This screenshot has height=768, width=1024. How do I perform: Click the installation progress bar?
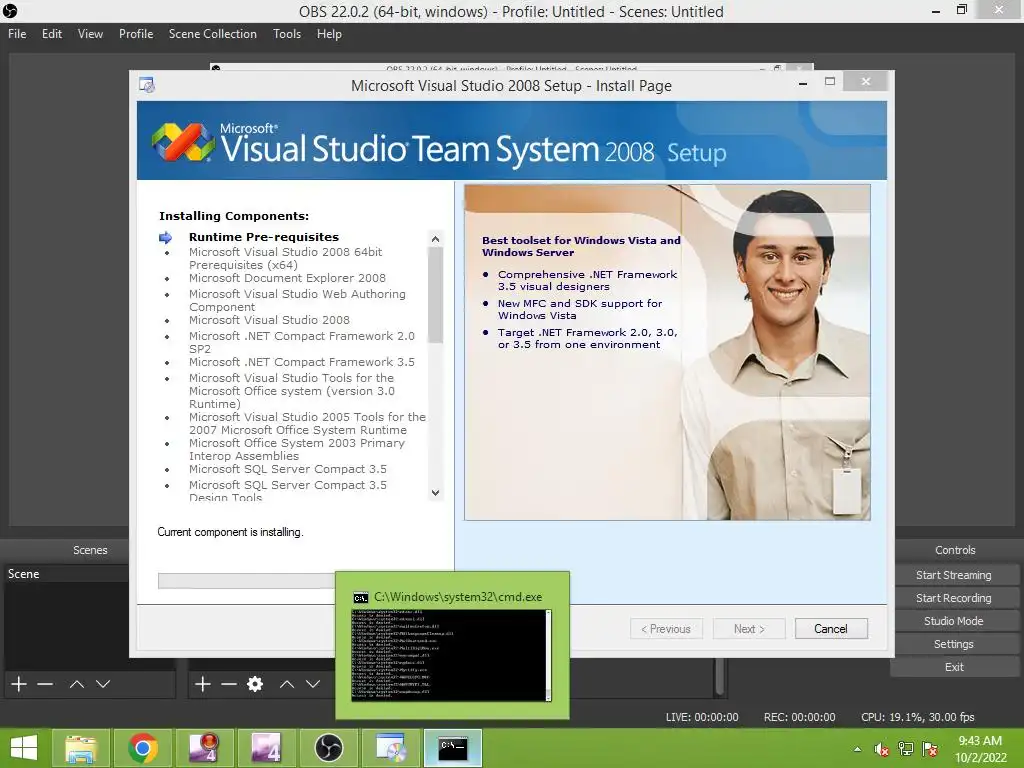click(x=247, y=581)
